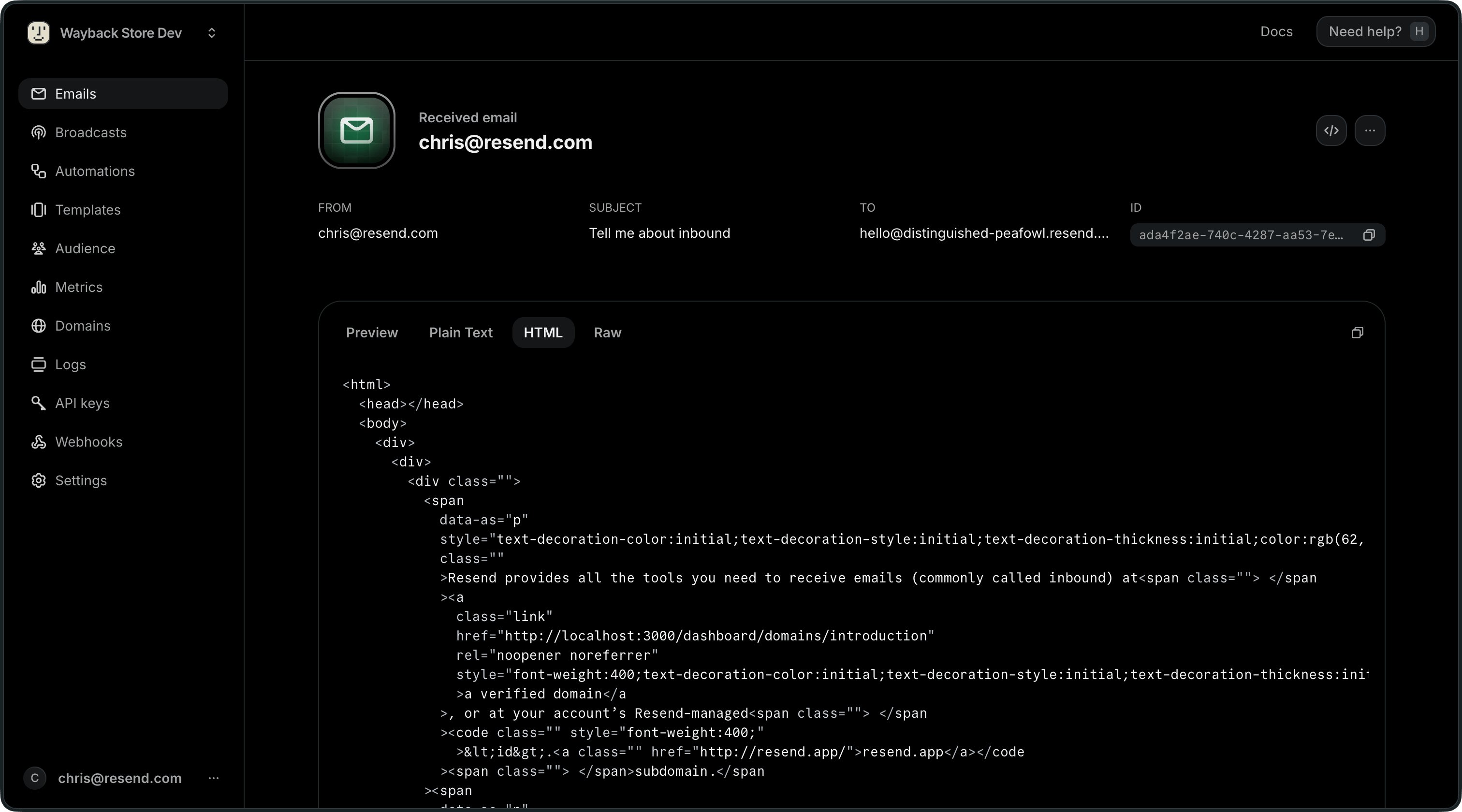Navigate to Audience
This screenshot has height=812, width=1462.
tap(123, 248)
